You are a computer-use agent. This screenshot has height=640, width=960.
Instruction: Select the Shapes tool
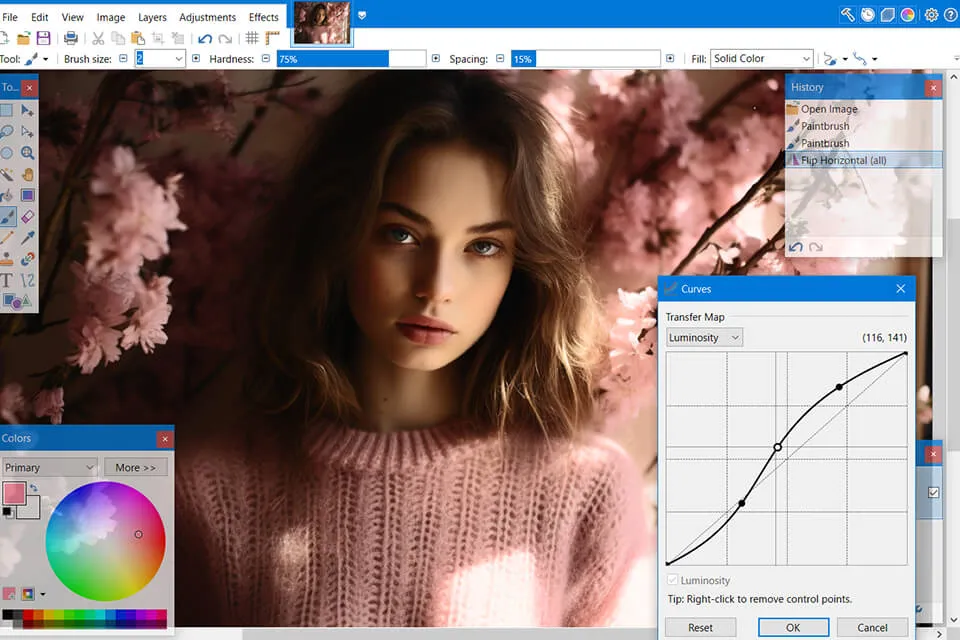16,301
